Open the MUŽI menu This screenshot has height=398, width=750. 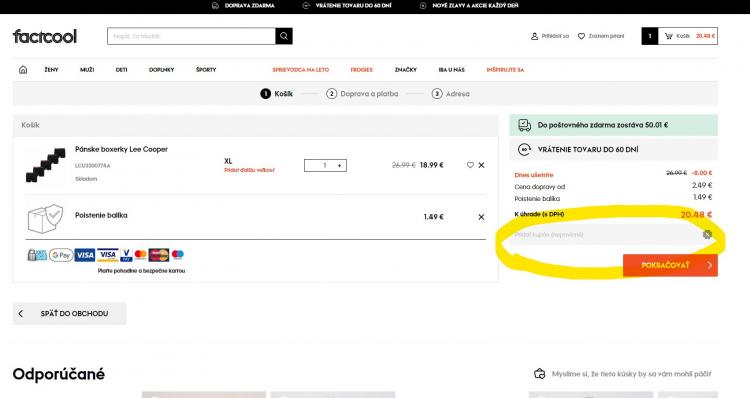87,70
